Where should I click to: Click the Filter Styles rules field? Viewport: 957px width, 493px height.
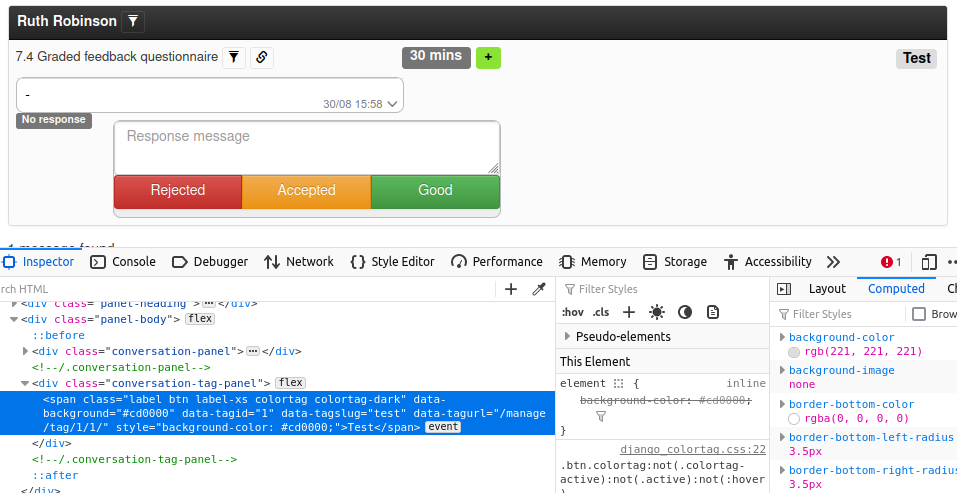coord(663,289)
